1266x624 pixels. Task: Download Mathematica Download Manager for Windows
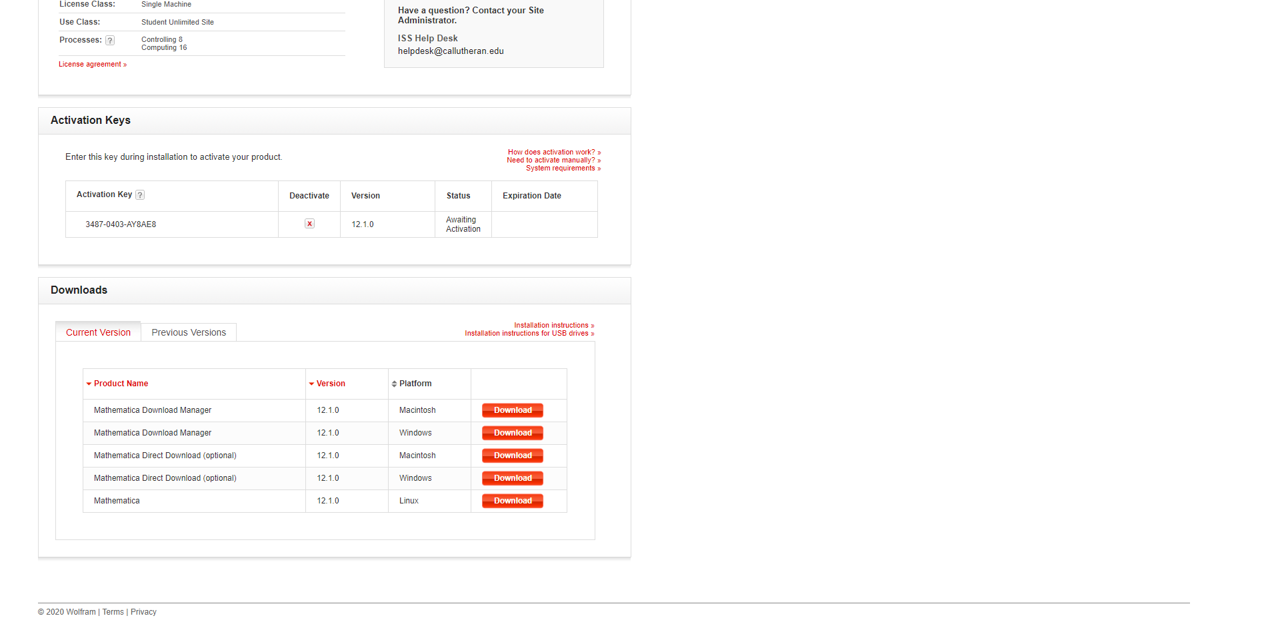point(512,433)
